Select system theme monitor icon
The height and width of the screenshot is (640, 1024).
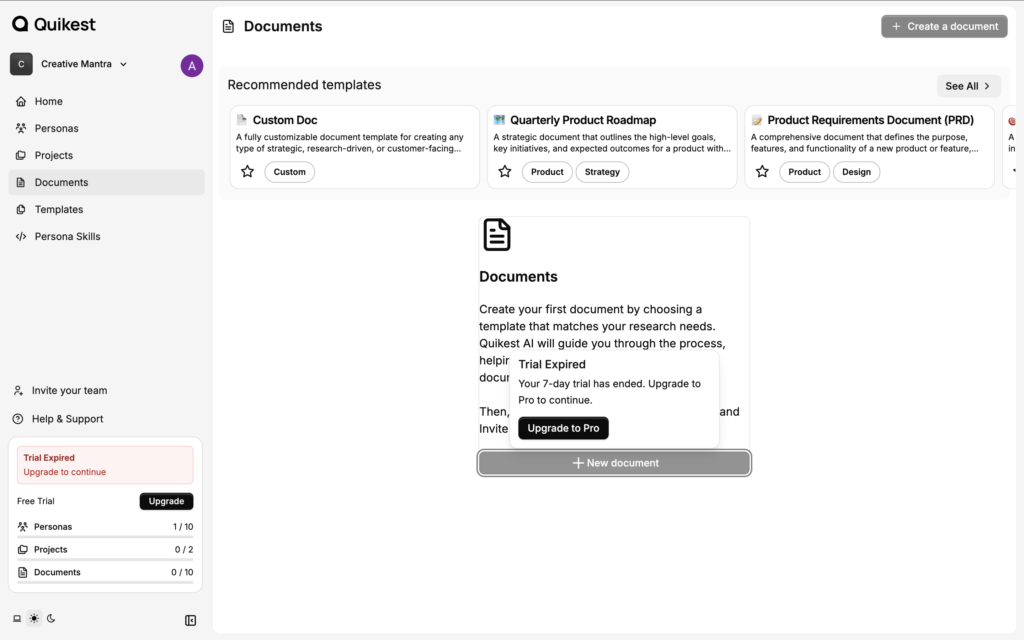17,619
